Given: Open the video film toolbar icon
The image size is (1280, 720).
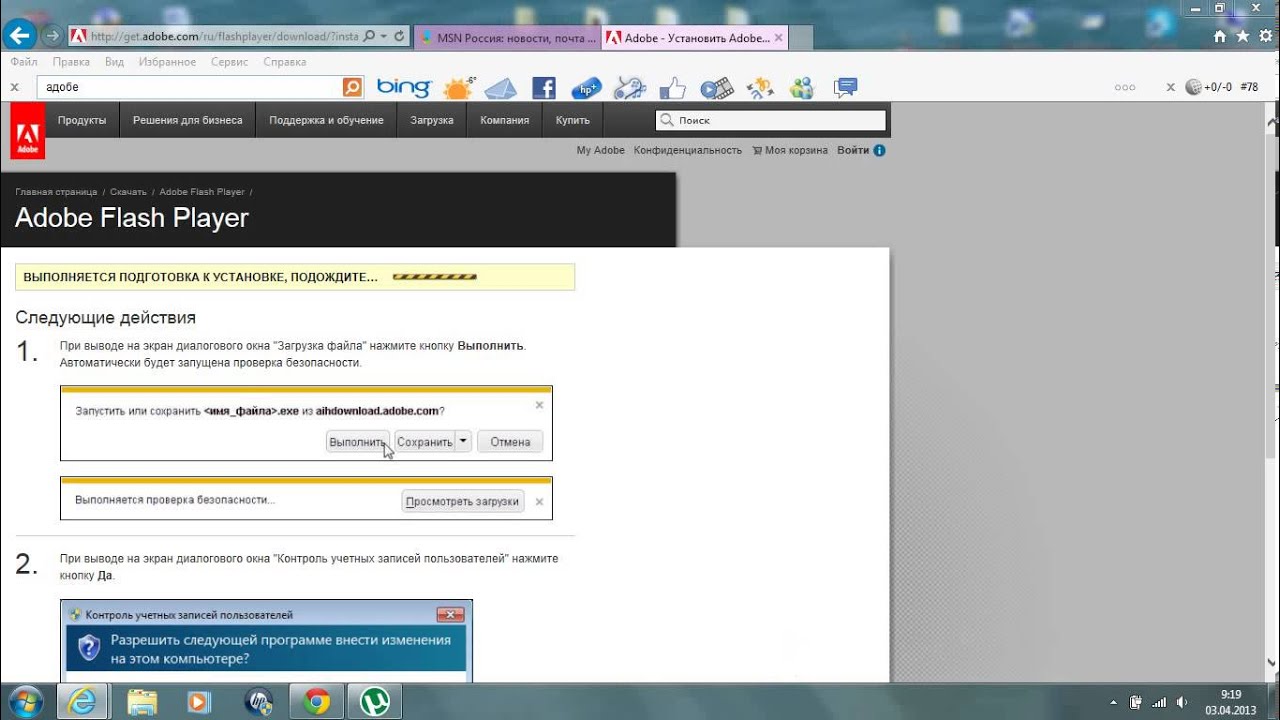Looking at the screenshot, I should coord(717,88).
